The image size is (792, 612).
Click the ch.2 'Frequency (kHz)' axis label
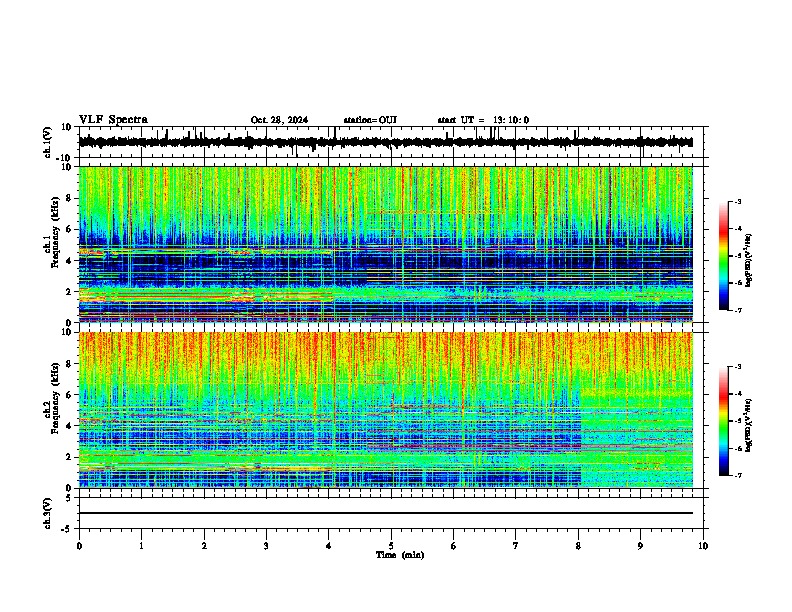(x=55, y=398)
